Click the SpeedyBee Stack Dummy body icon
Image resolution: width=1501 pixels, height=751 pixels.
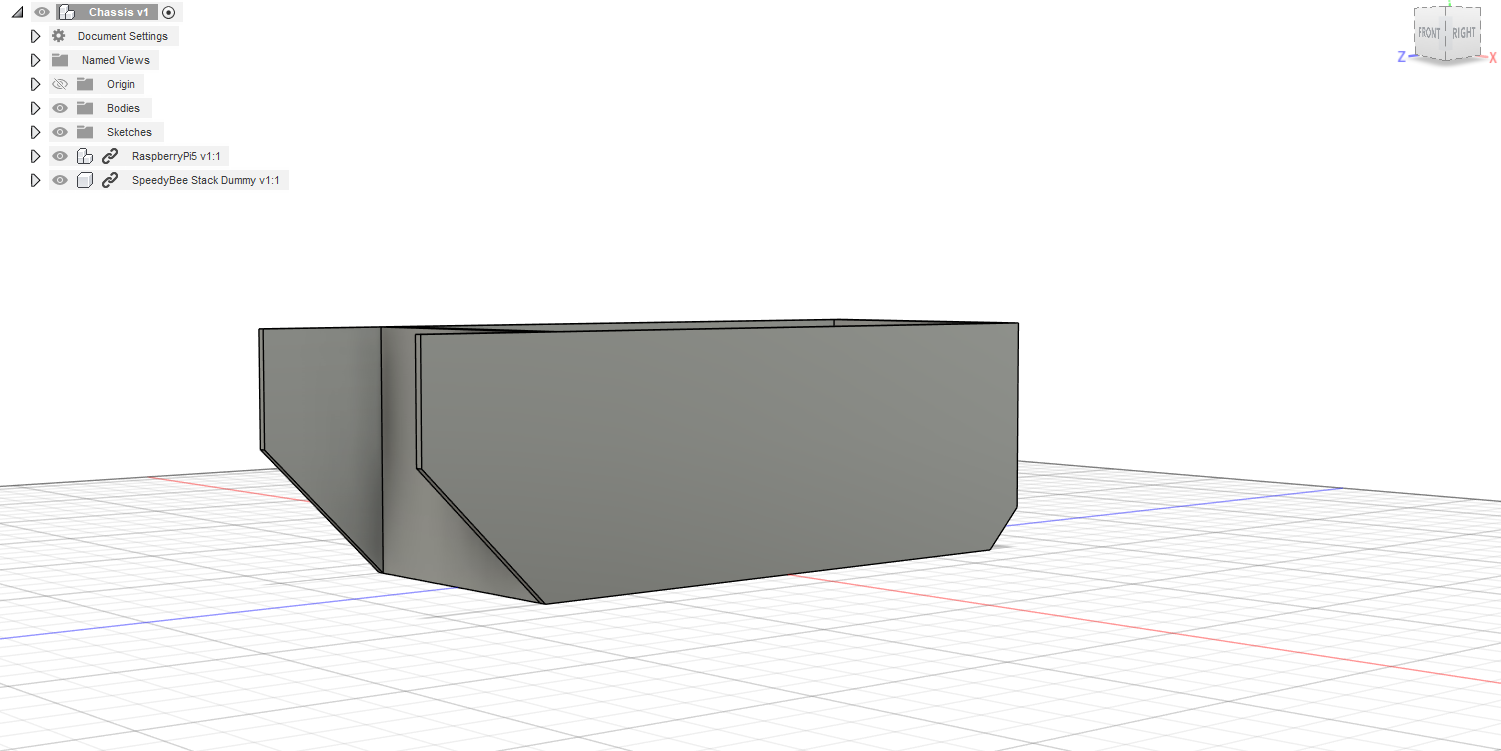coord(85,180)
